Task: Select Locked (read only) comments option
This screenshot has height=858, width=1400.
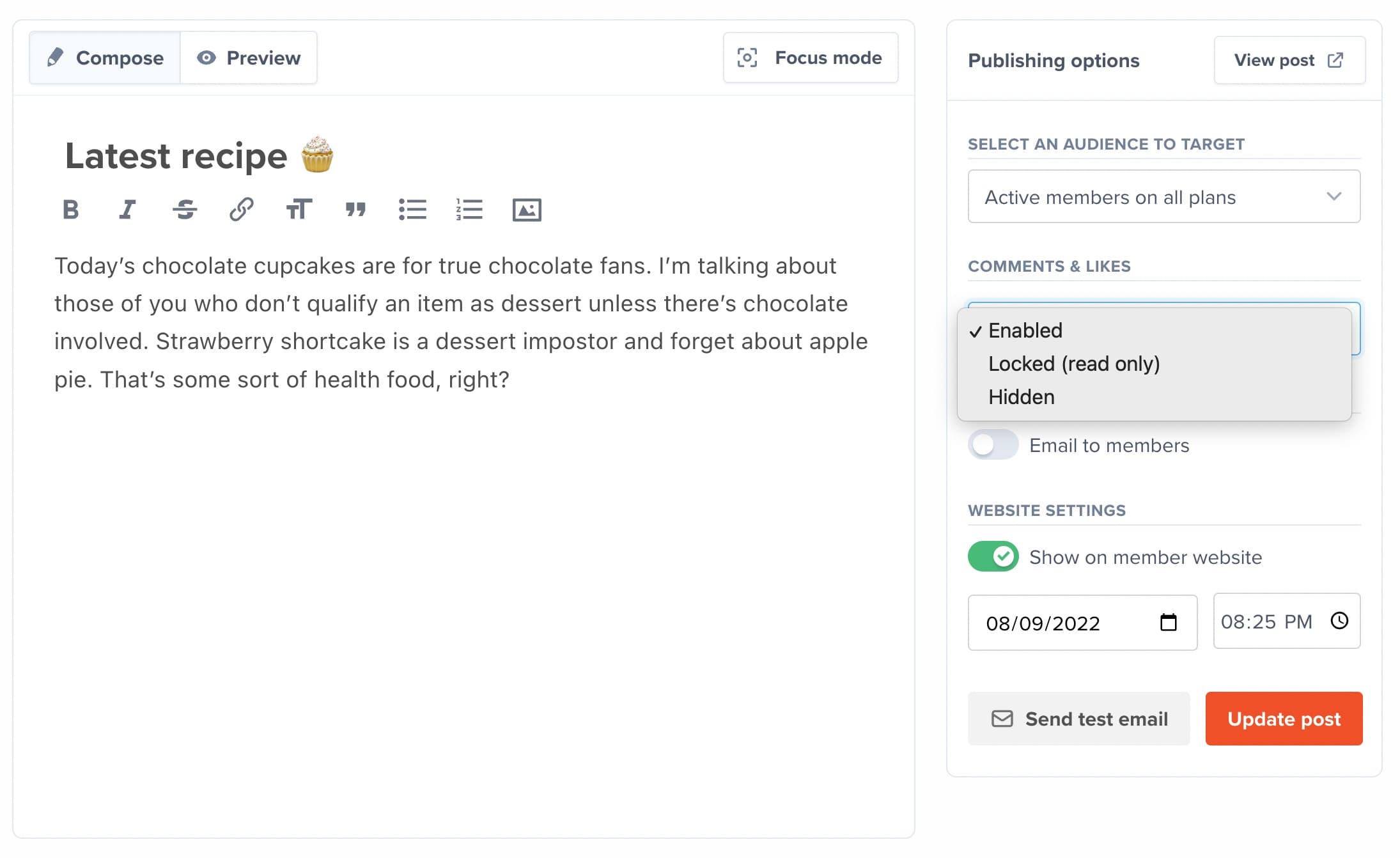Action: click(1074, 363)
